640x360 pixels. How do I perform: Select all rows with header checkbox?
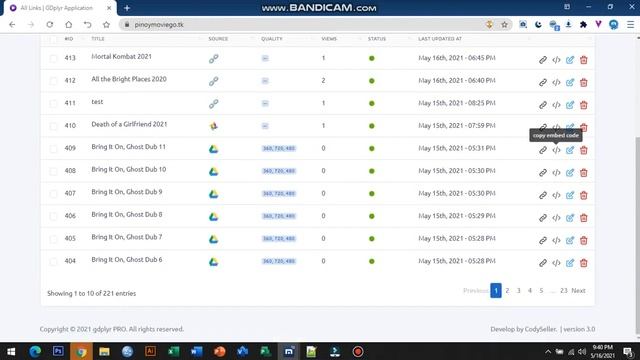(x=53, y=39)
